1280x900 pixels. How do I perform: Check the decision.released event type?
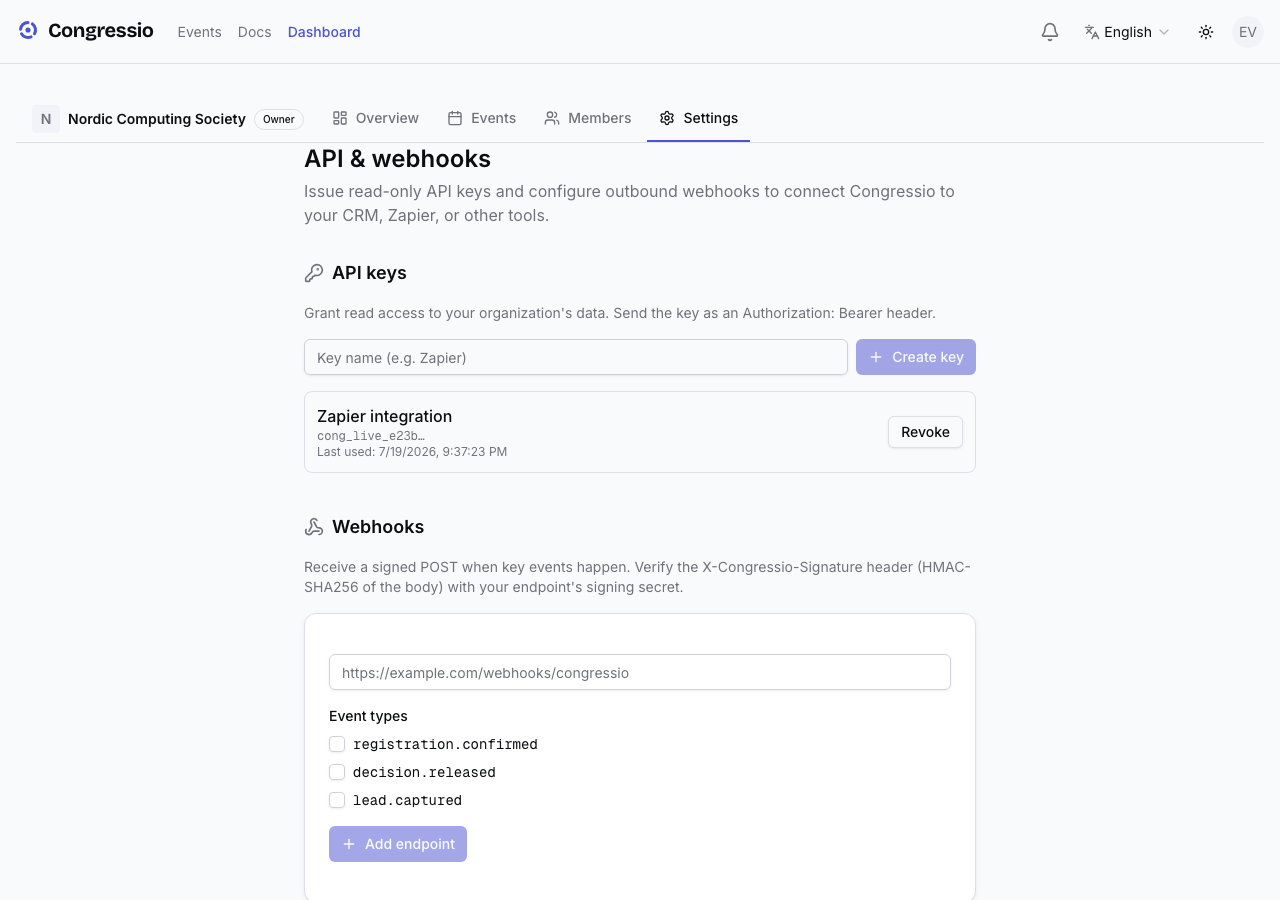337,772
